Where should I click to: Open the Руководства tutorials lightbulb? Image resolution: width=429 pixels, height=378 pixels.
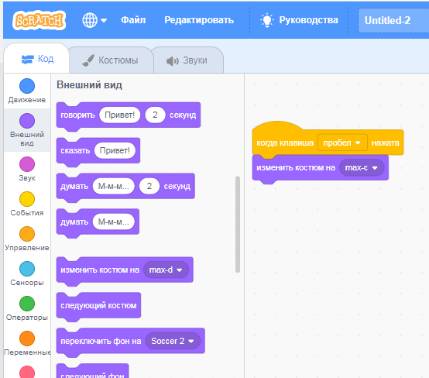[x=267, y=20]
